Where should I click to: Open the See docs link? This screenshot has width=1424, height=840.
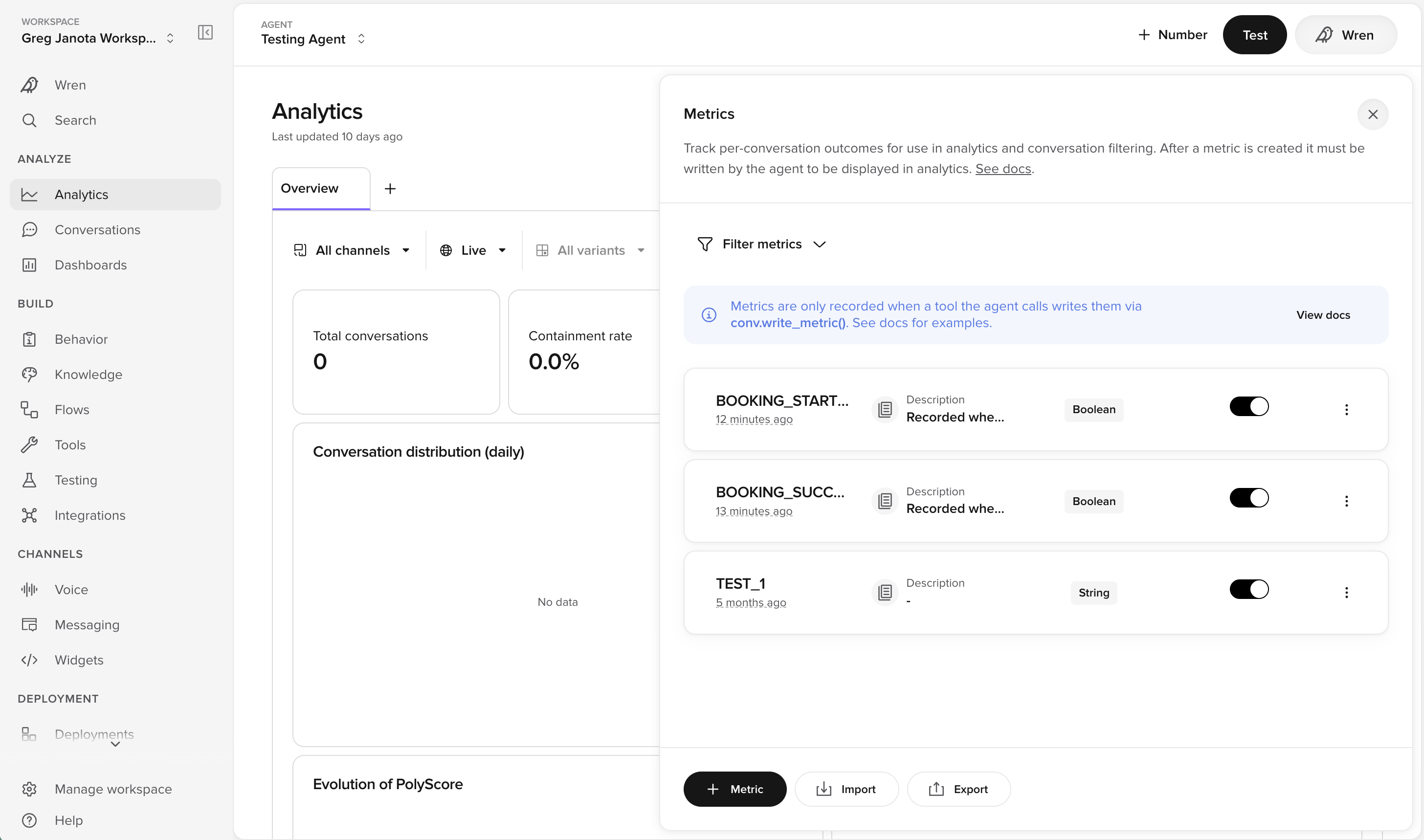(x=1003, y=169)
